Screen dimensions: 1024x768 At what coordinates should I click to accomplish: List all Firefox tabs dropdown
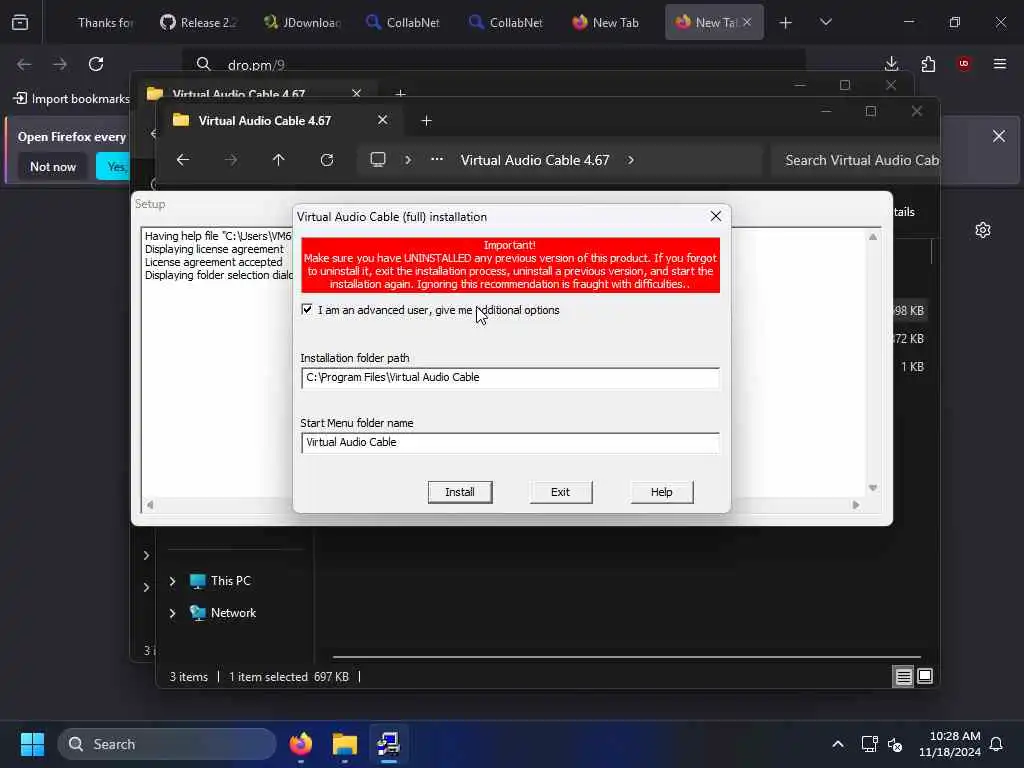coord(826,22)
